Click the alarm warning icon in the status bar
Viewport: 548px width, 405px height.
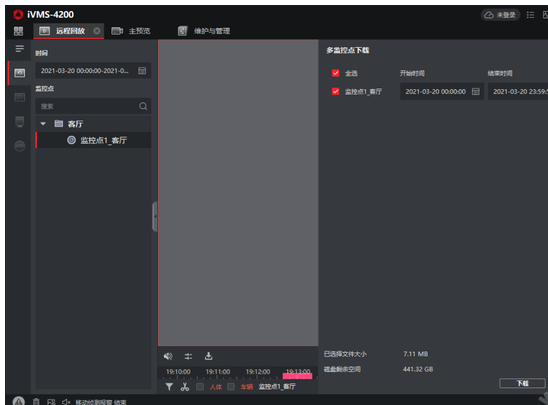click(x=19, y=402)
